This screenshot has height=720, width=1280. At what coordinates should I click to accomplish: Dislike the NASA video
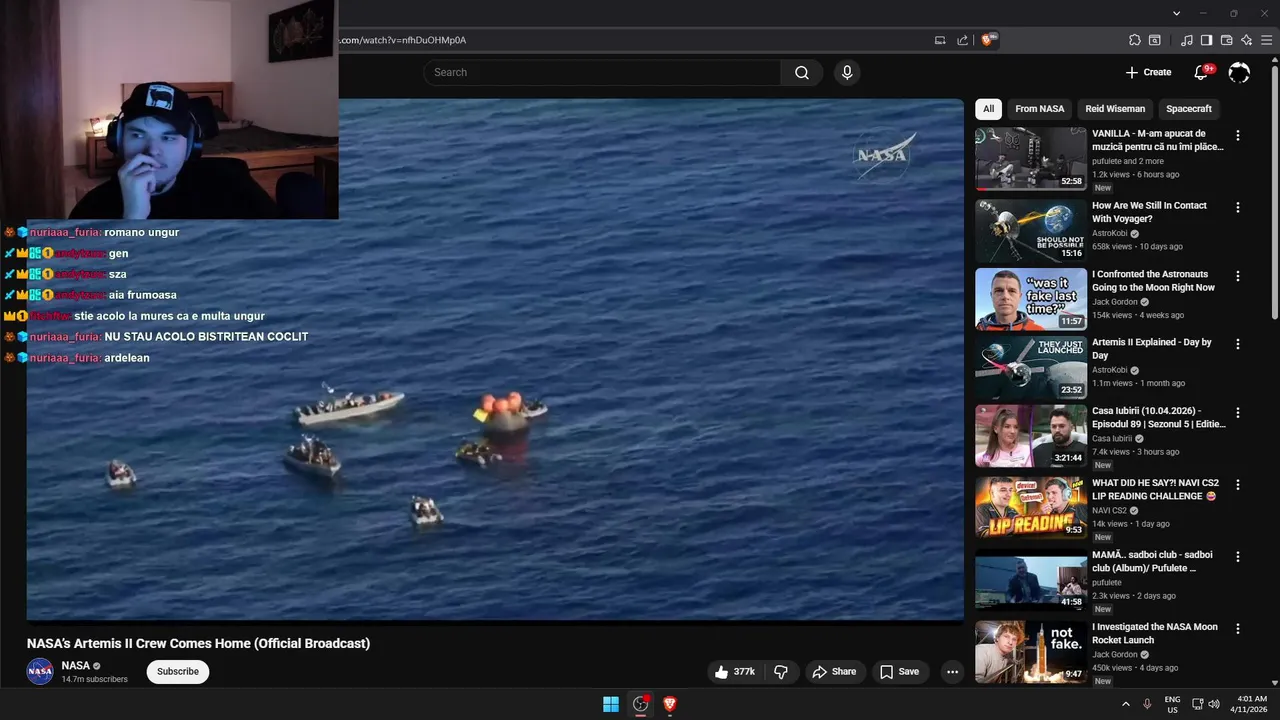782,672
